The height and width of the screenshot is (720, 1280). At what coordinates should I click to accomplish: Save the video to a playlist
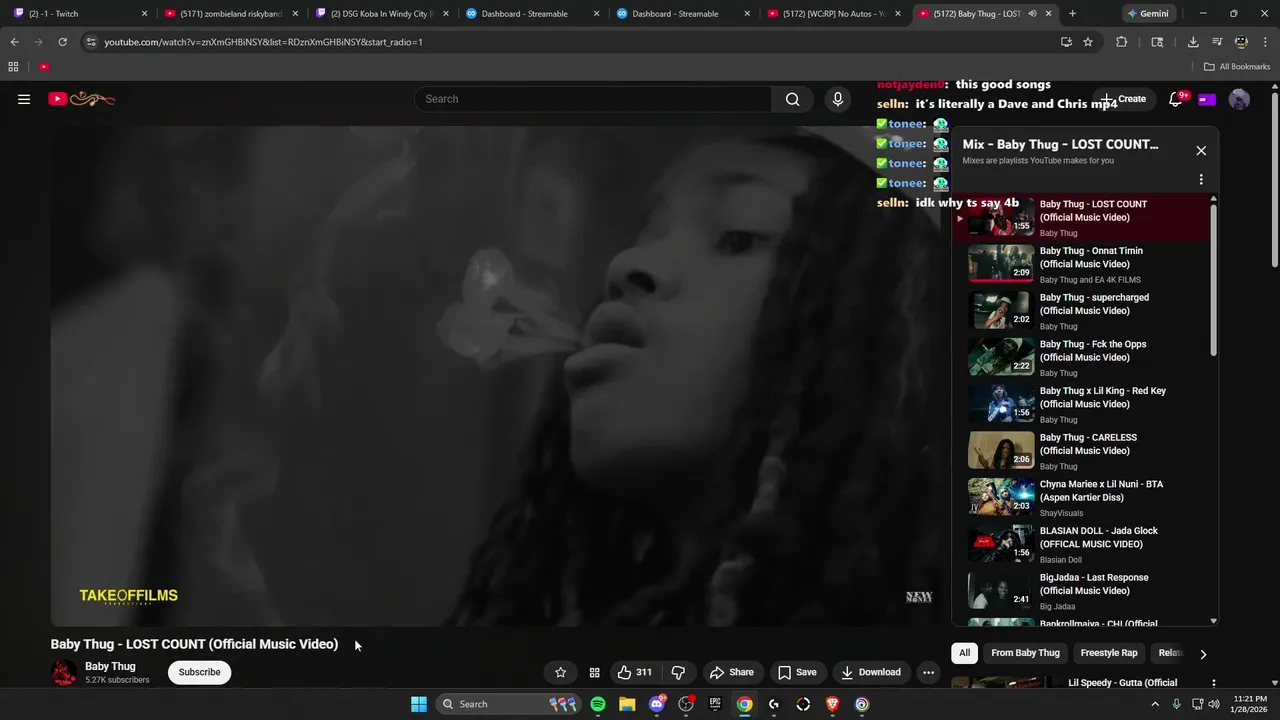tap(797, 672)
